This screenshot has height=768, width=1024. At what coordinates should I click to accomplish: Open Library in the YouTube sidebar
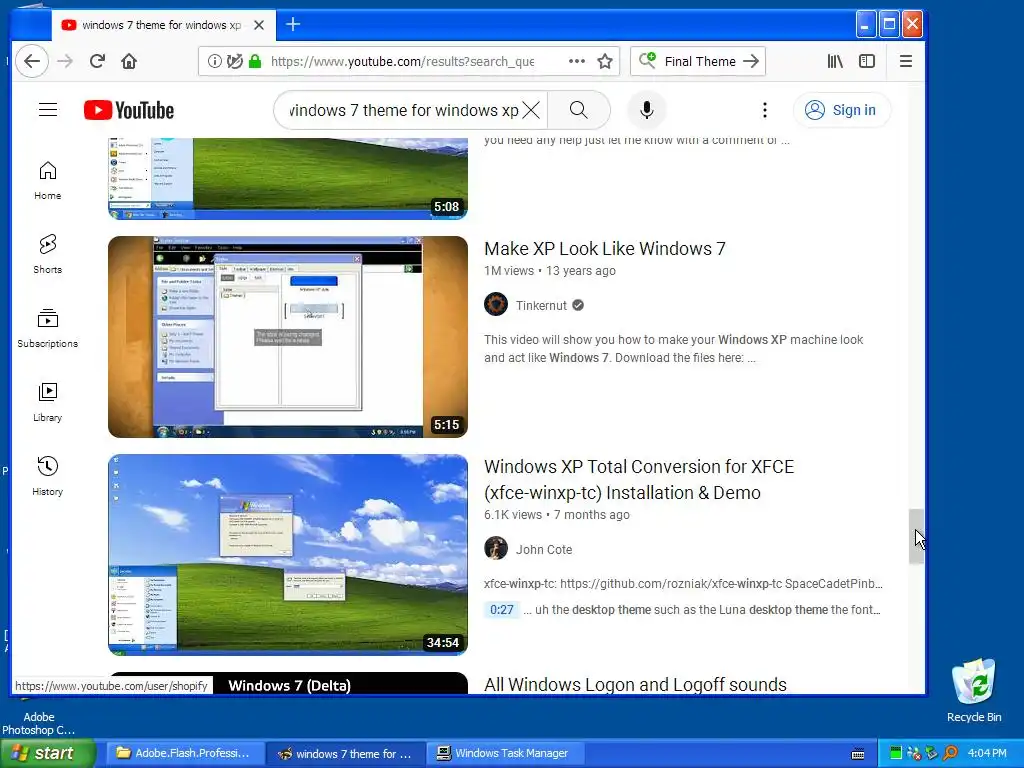48,402
